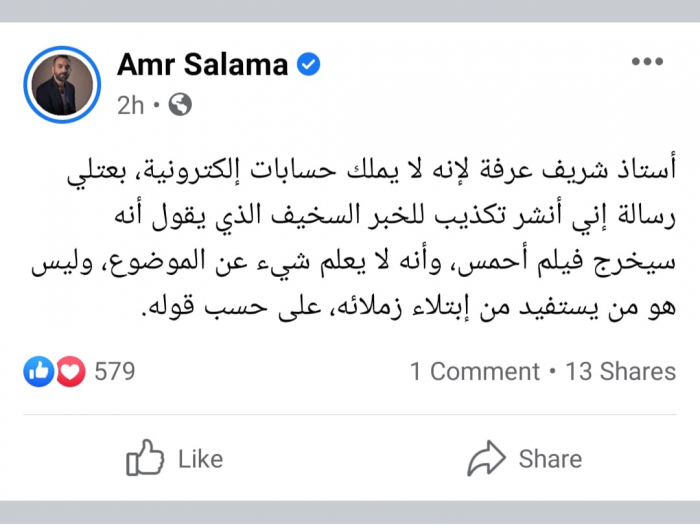
Task: Click the thumbs-up Like icon
Action: [x=145, y=458]
